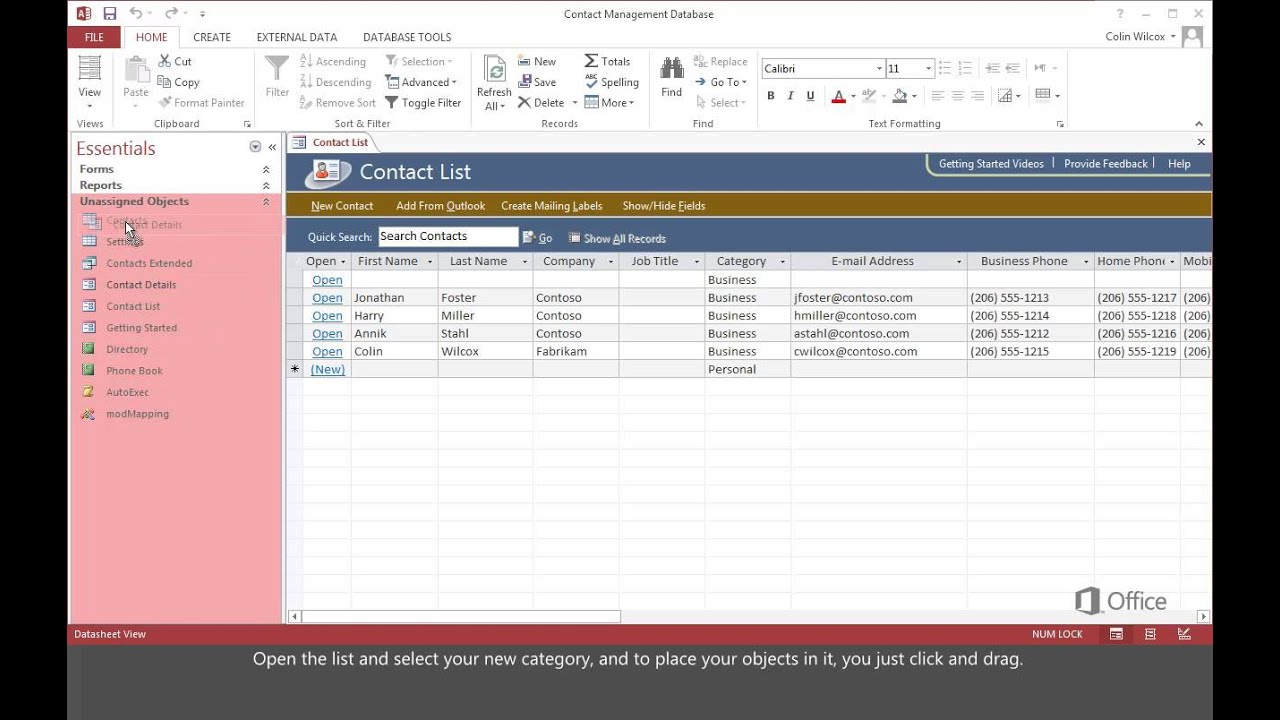
Task: Click Create Mailing Labels link
Action: (x=552, y=206)
